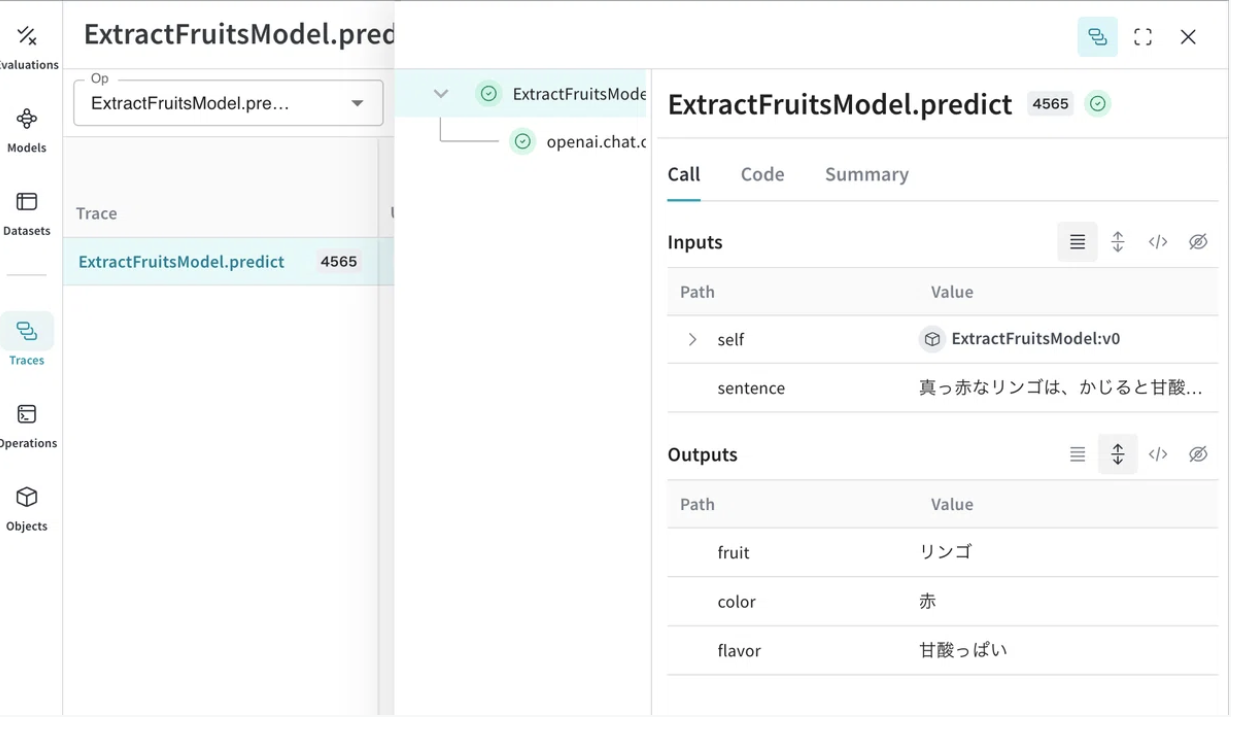This screenshot has height=746, width=1234.
Task: Open the Operations sidebar section
Action: [x=28, y=425]
